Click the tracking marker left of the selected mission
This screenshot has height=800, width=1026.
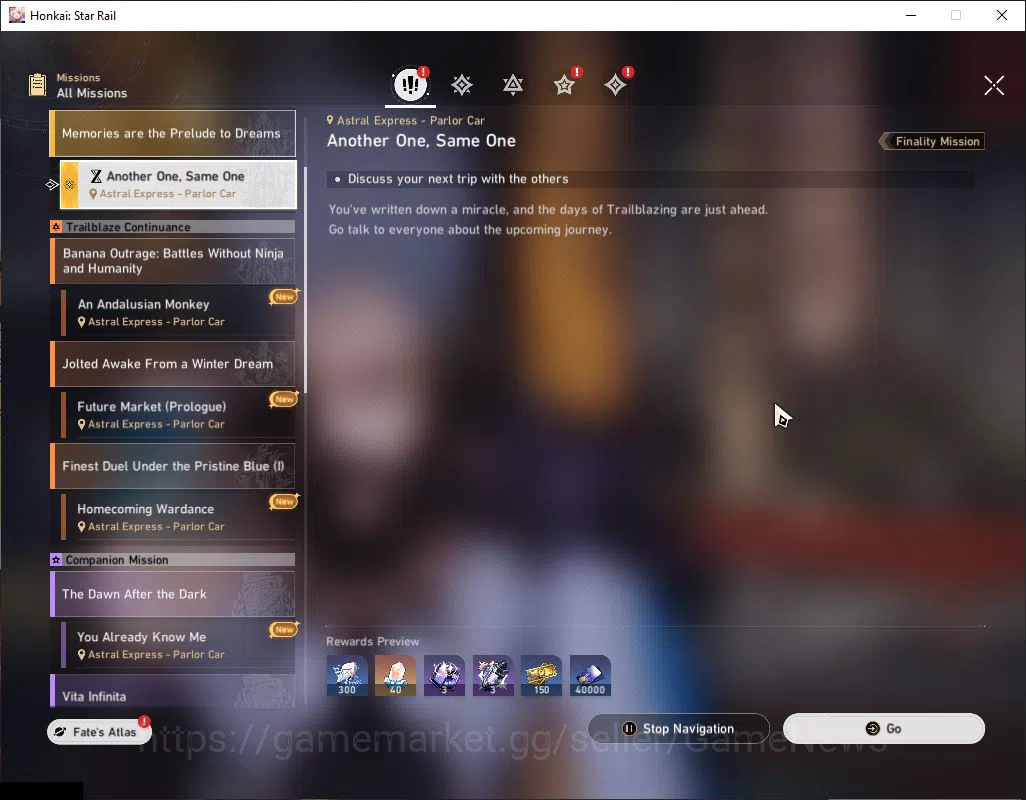pos(52,184)
